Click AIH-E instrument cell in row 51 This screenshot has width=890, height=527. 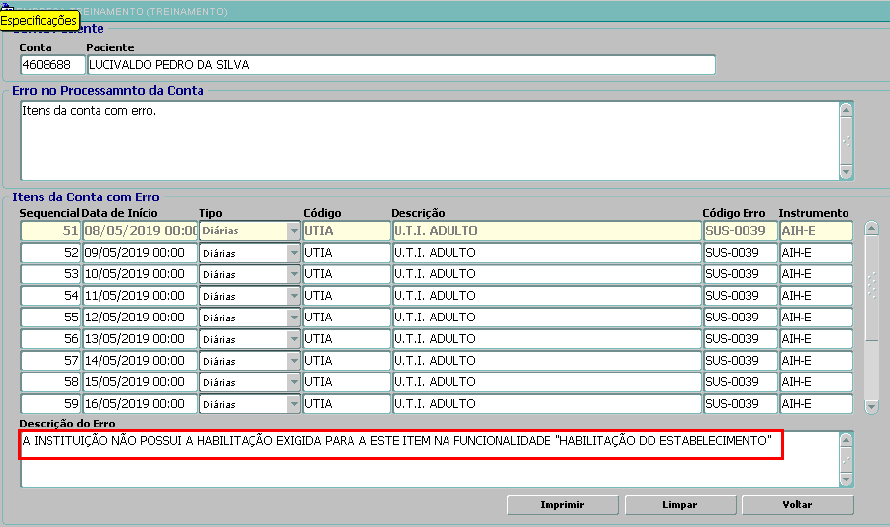pos(816,231)
